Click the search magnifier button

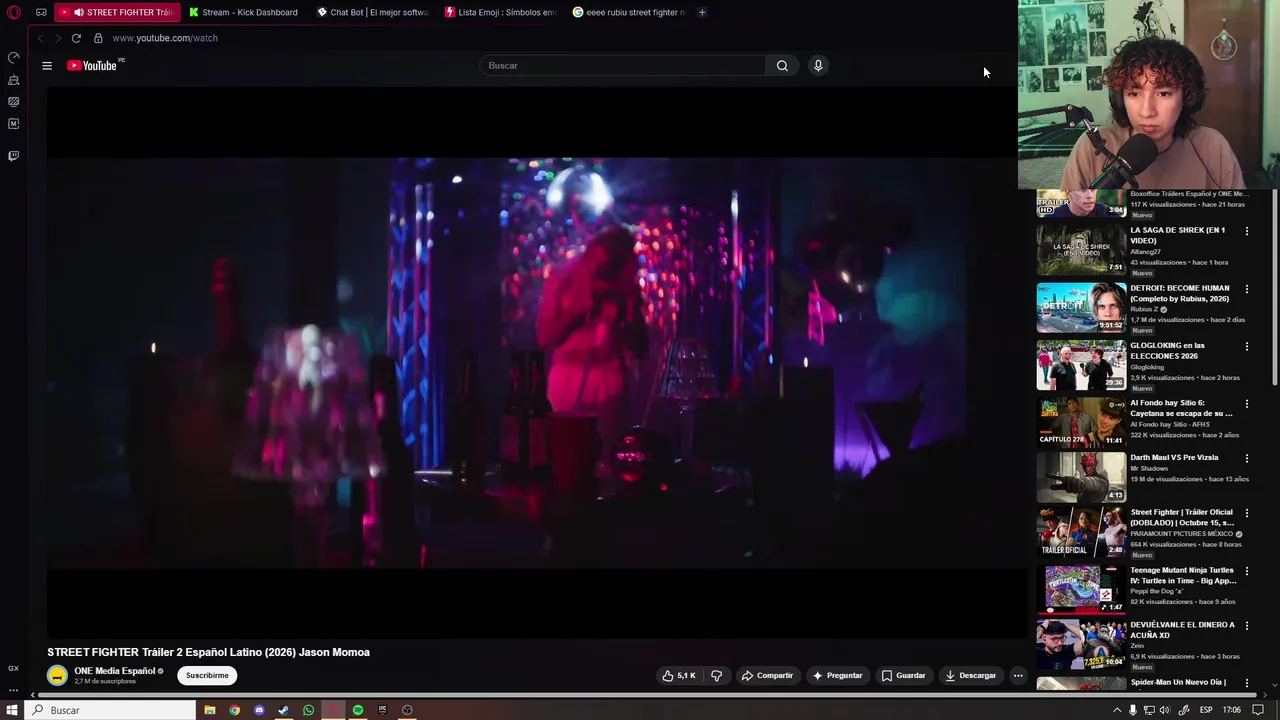(782, 66)
